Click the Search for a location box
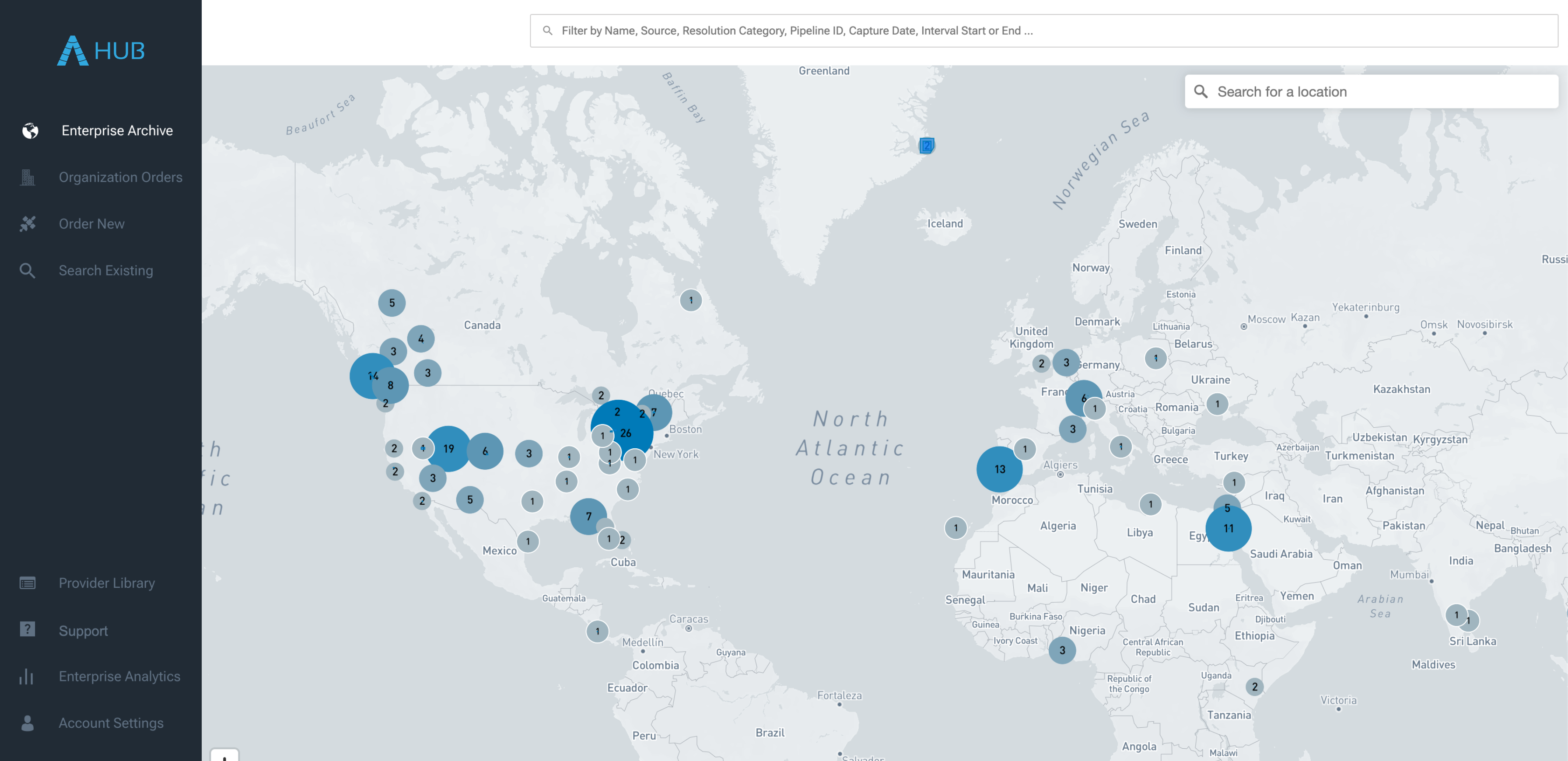Screen dimensions: 1568x761 click(1372, 92)
